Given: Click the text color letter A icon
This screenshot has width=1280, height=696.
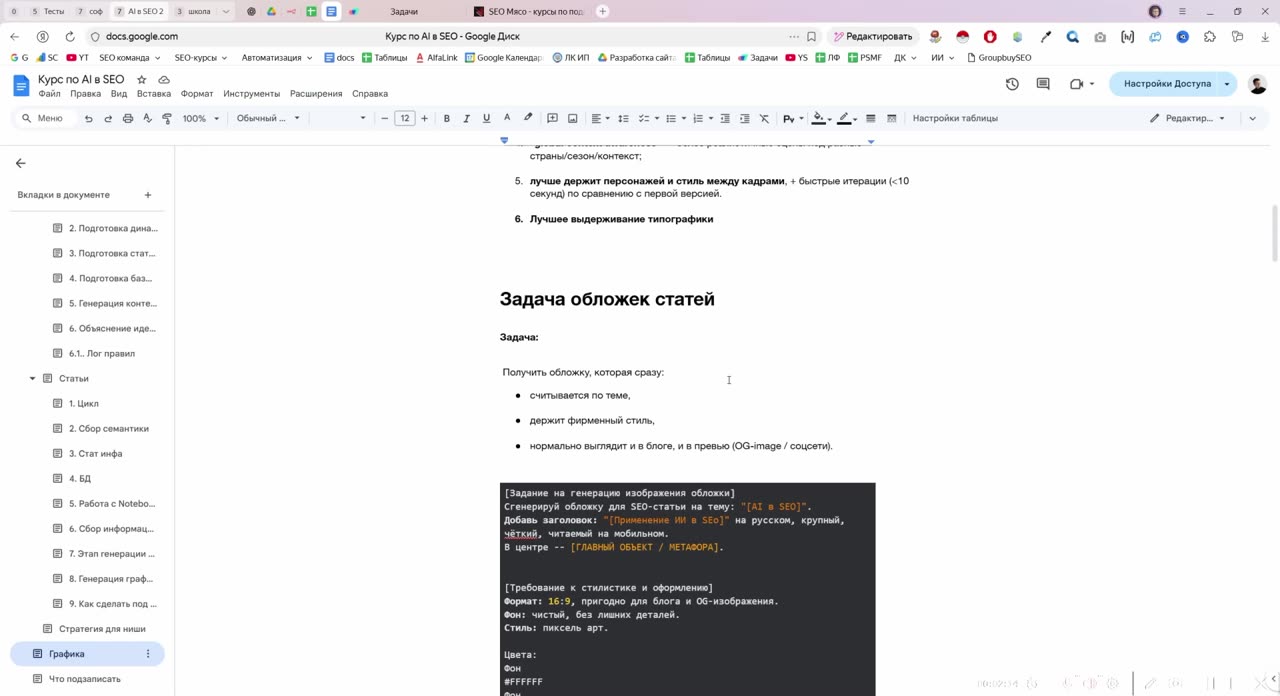Looking at the screenshot, I should (x=507, y=118).
